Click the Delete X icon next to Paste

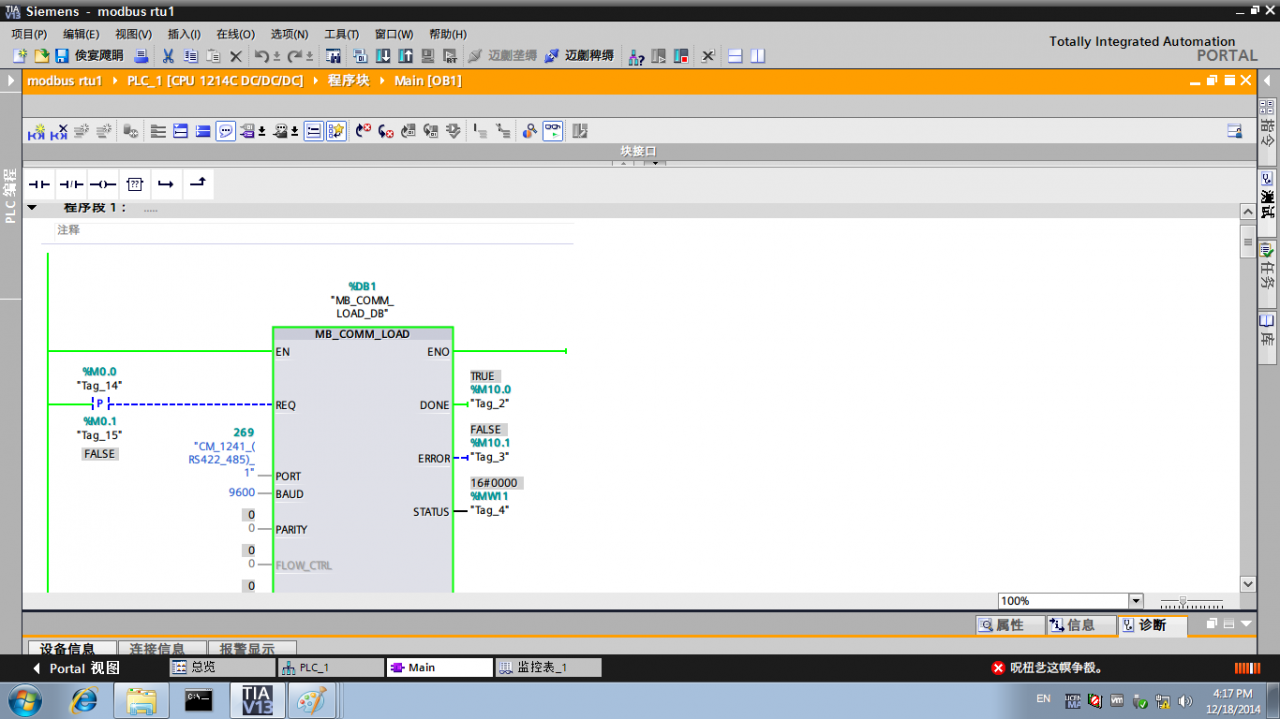tap(236, 56)
